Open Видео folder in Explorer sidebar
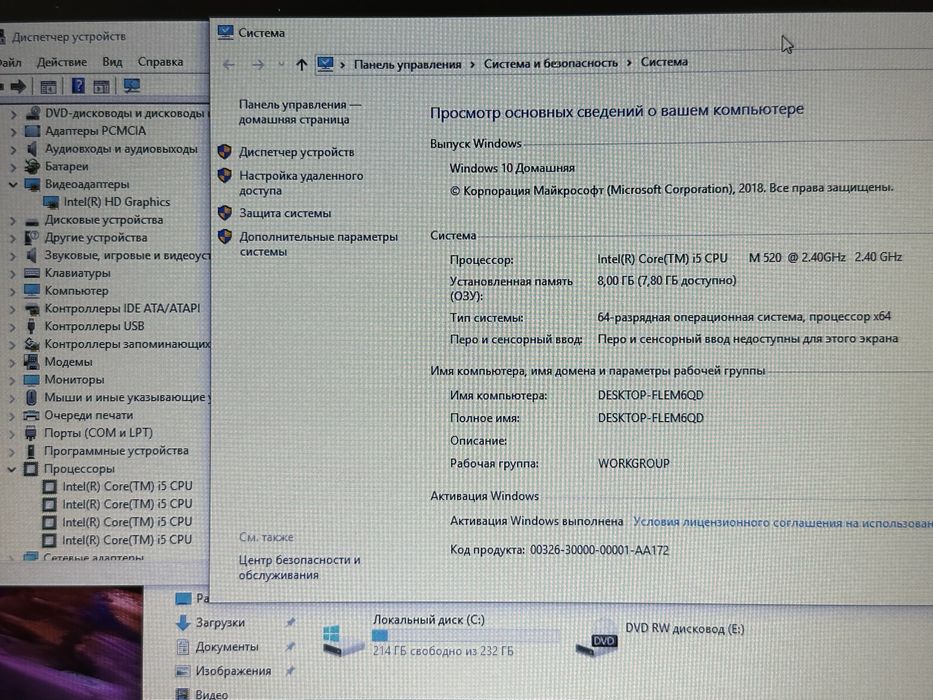The image size is (933, 700). click(211, 694)
